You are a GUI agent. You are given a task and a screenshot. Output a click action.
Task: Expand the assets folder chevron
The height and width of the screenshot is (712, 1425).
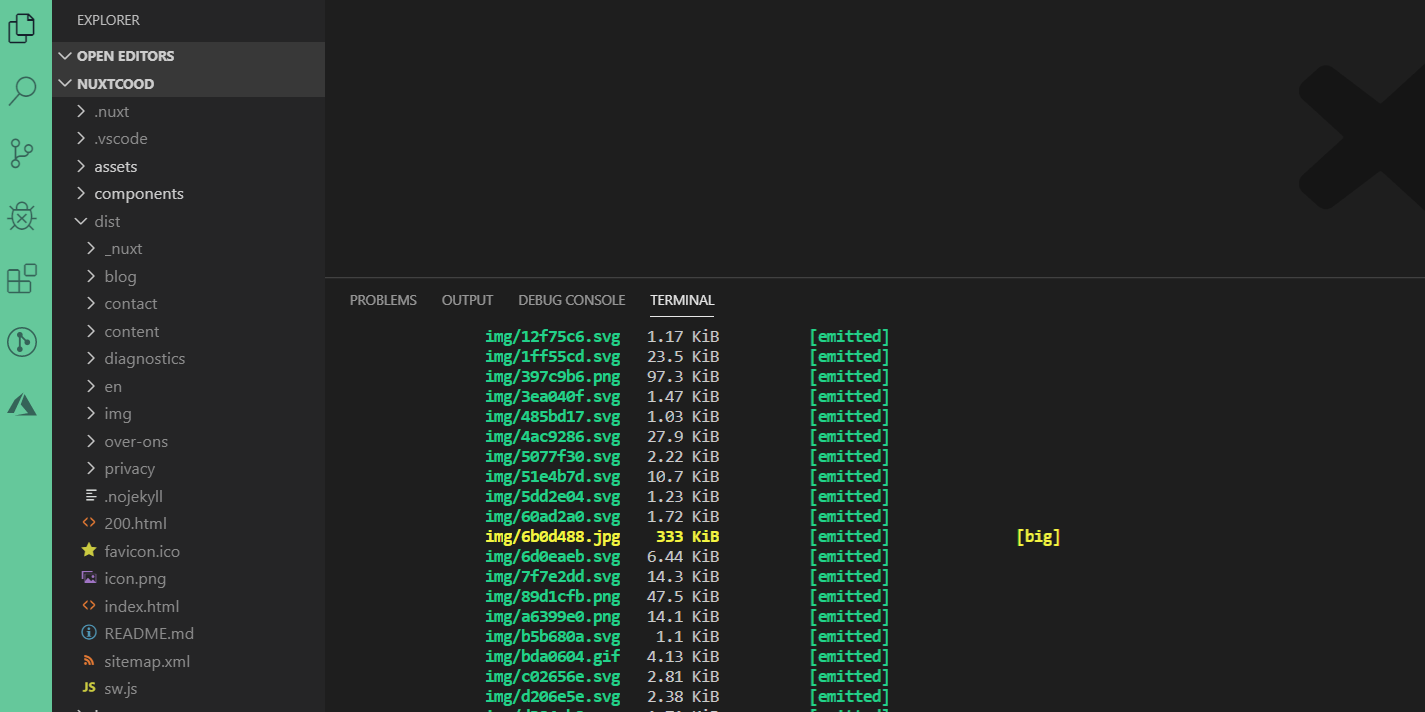(81, 166)
